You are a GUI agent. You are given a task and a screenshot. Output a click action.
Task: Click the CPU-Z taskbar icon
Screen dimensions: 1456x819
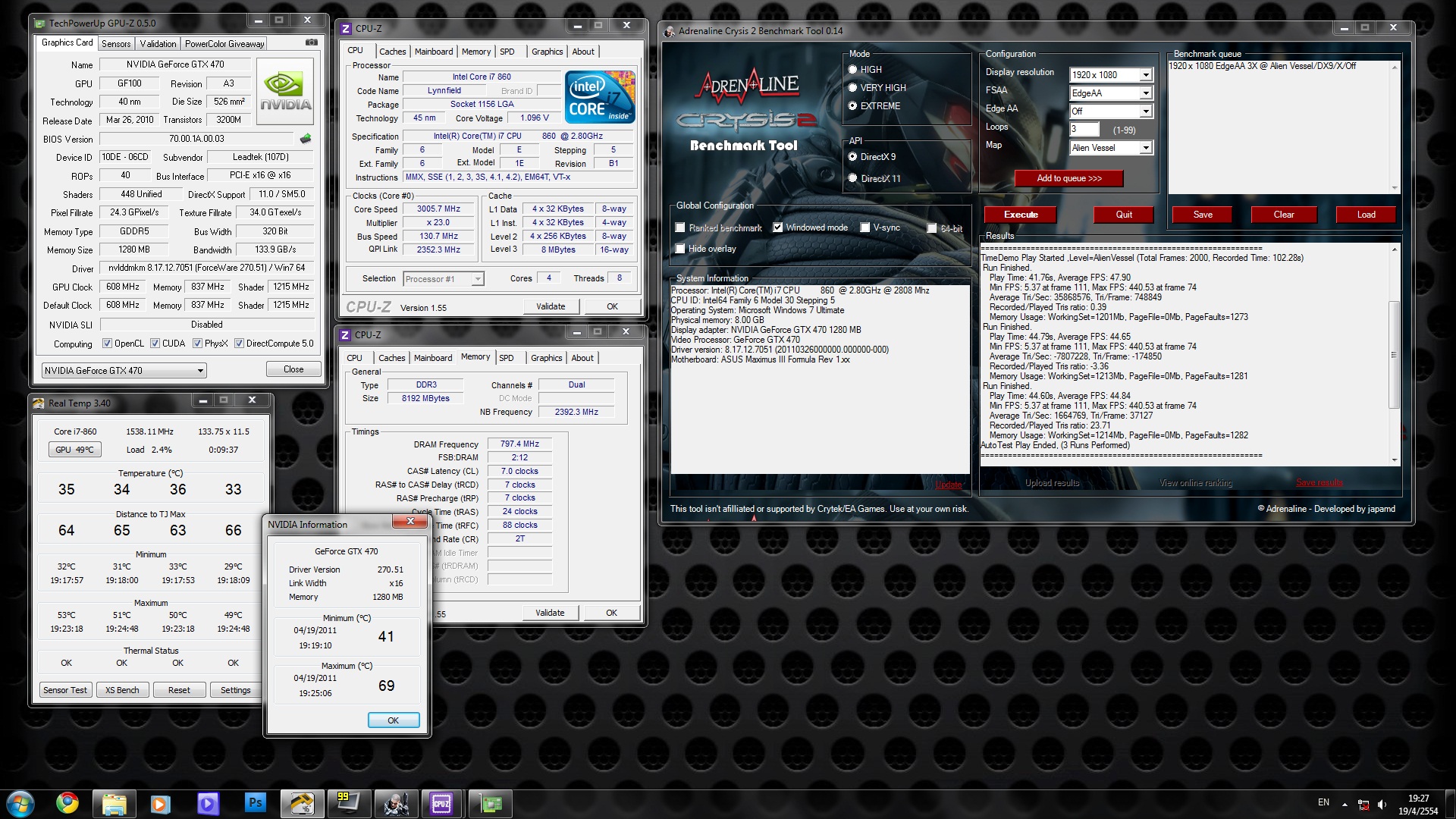point(441,802)
